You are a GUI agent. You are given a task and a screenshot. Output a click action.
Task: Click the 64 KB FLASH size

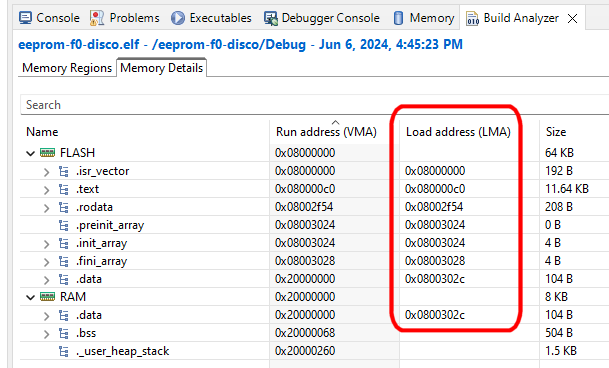pos(559,153)
